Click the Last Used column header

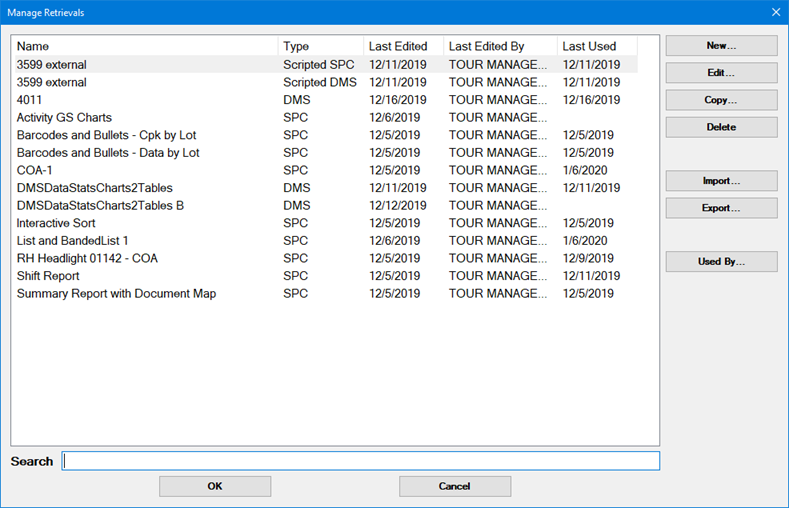click(x=596, y=46)
